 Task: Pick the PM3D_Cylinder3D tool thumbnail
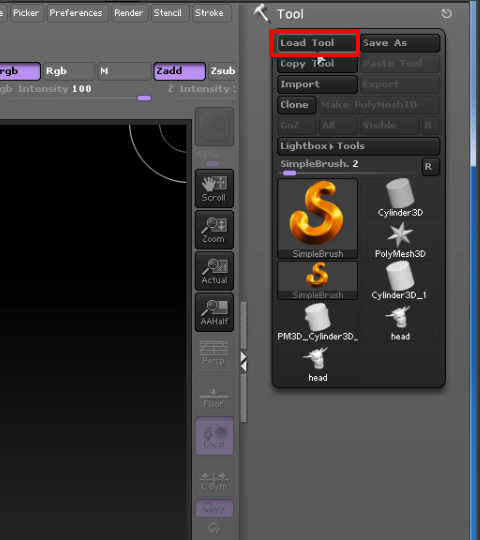pyautogui.click(x=317, y=322)
